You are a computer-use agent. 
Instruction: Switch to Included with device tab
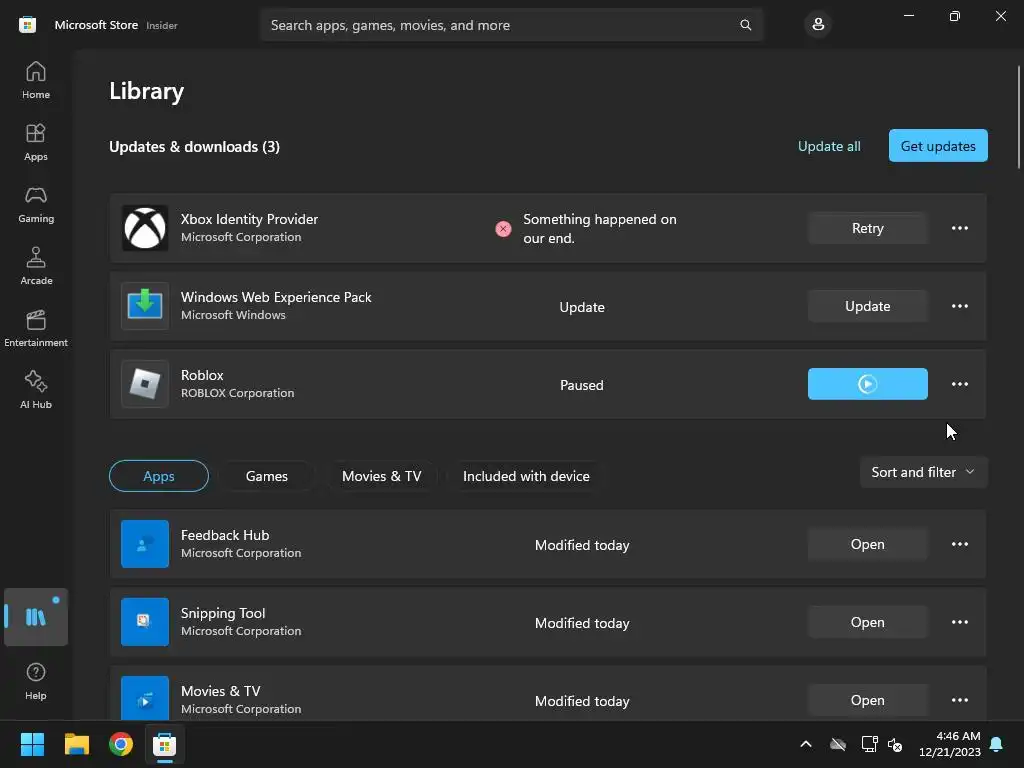point(526,476)
